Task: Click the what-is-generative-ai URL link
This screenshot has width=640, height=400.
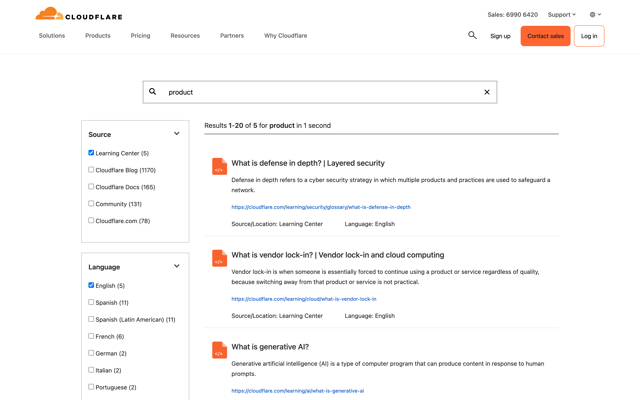Action: point(298,391)
